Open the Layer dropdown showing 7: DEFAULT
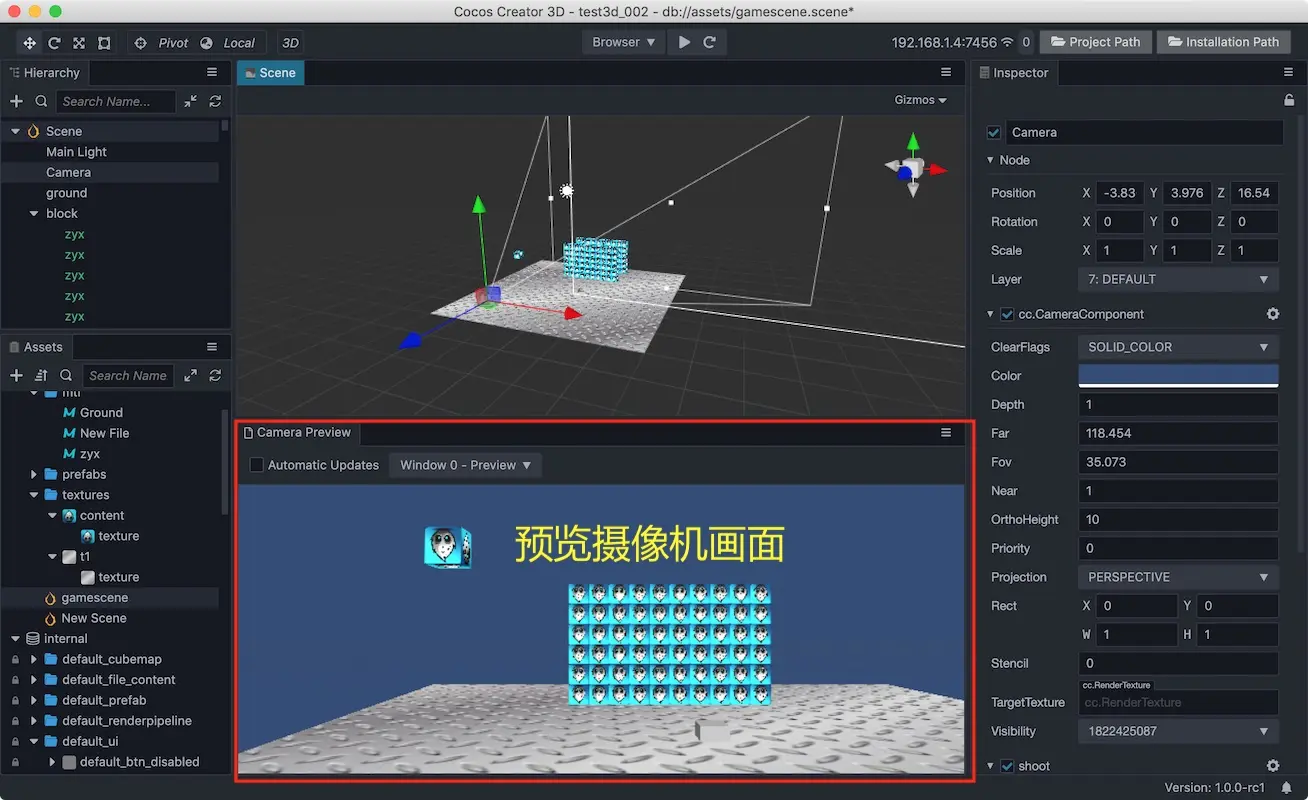Viewport: 1308px width, 800px height. coord(1178,280)
